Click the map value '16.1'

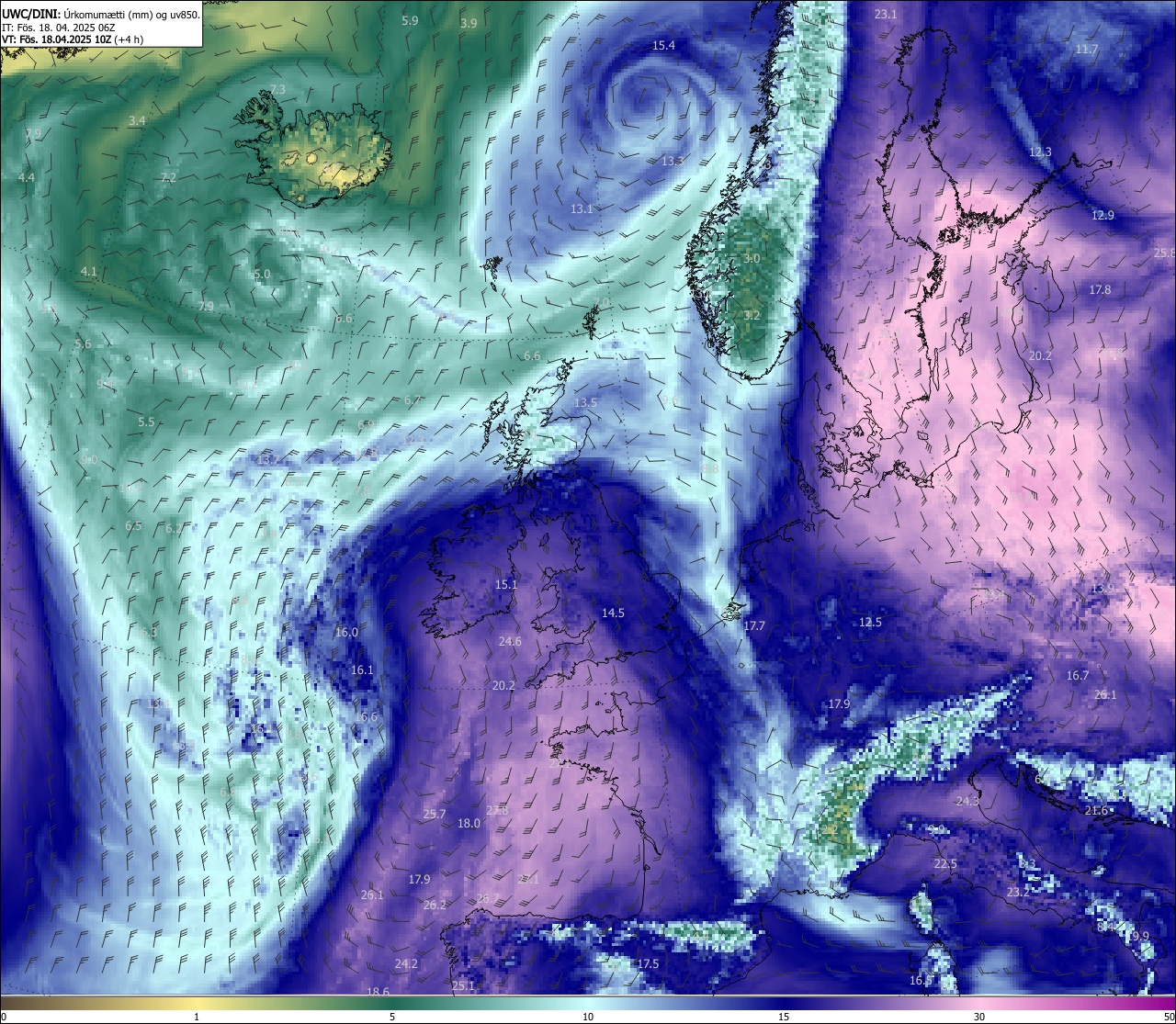click(362, 670)
